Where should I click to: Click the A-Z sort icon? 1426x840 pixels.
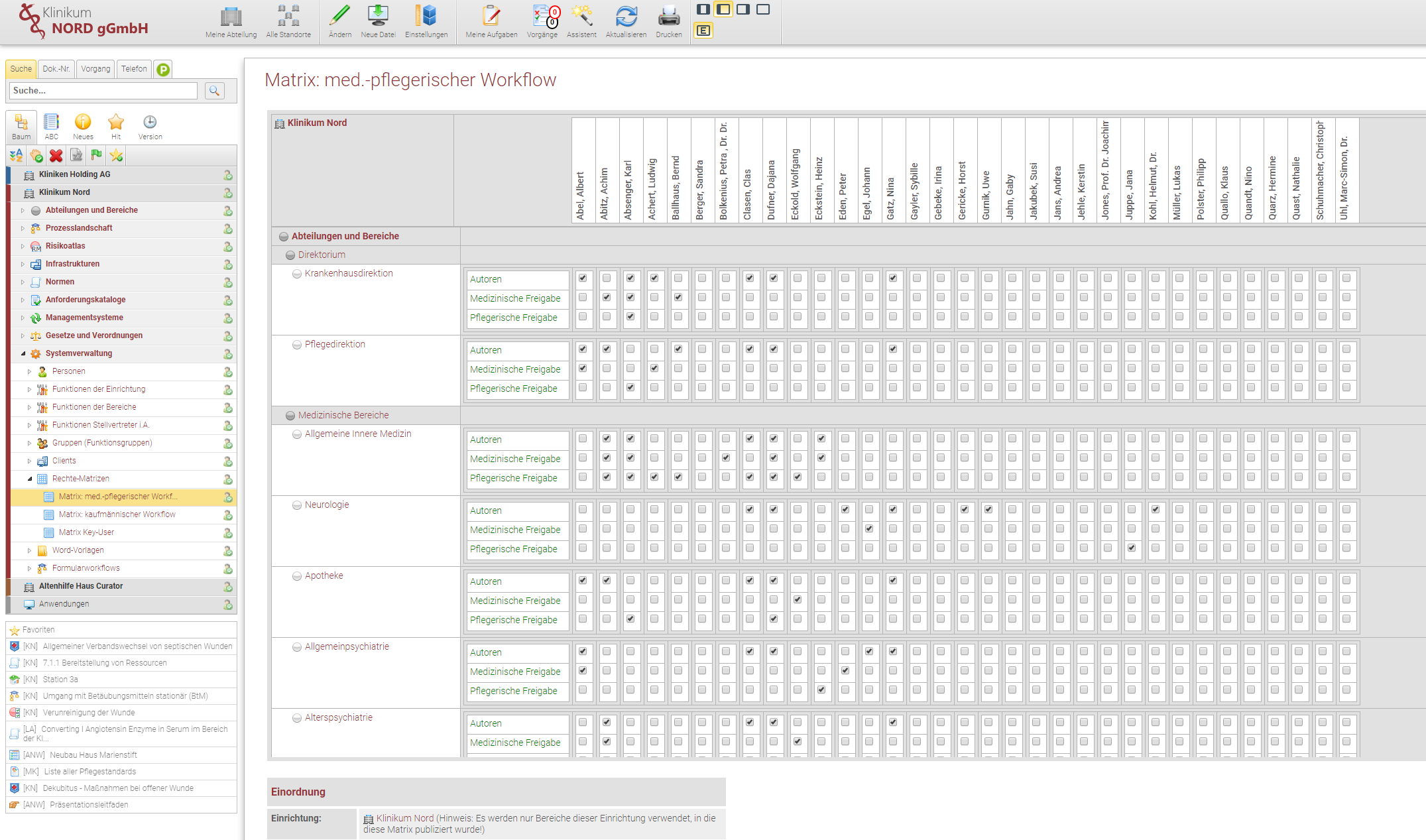(16, 155)
